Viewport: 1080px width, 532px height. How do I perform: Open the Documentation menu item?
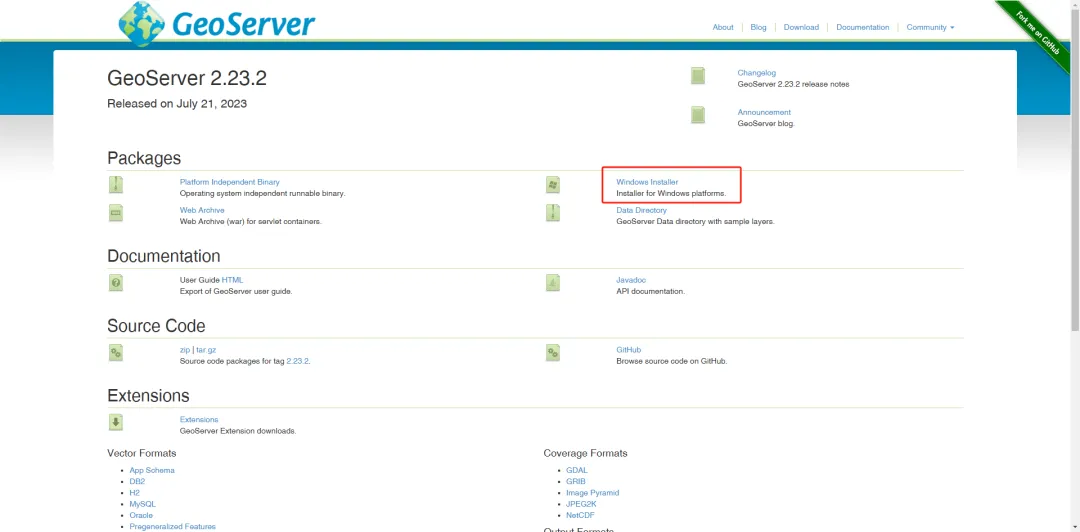[862, 27]
